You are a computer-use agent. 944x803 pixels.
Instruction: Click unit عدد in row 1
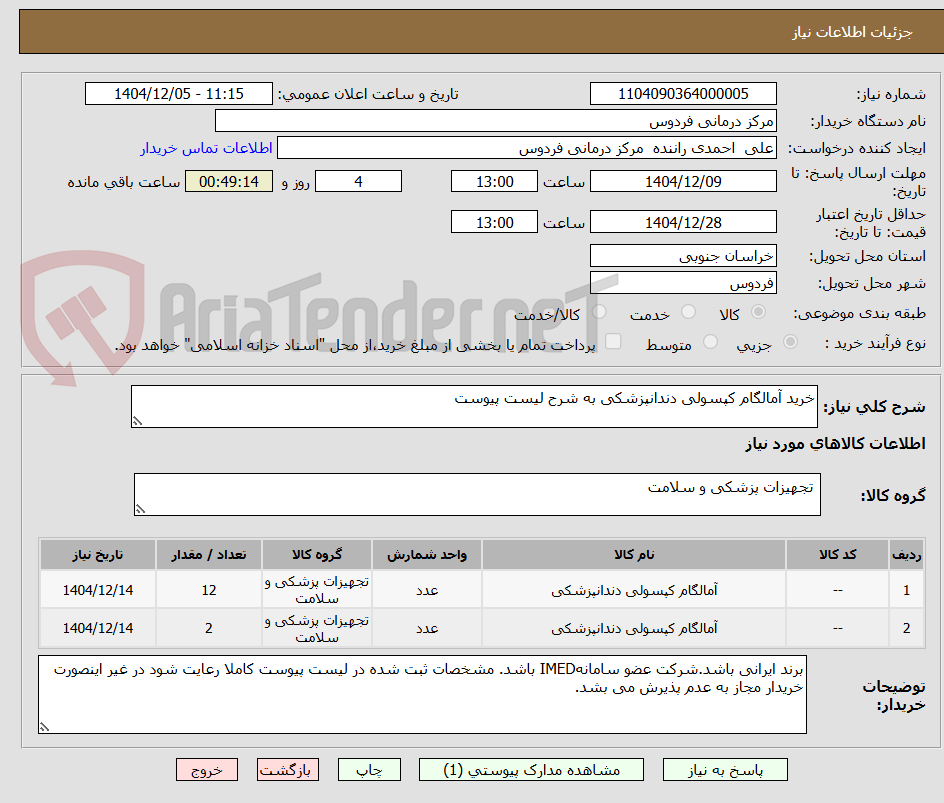[427, 591]
